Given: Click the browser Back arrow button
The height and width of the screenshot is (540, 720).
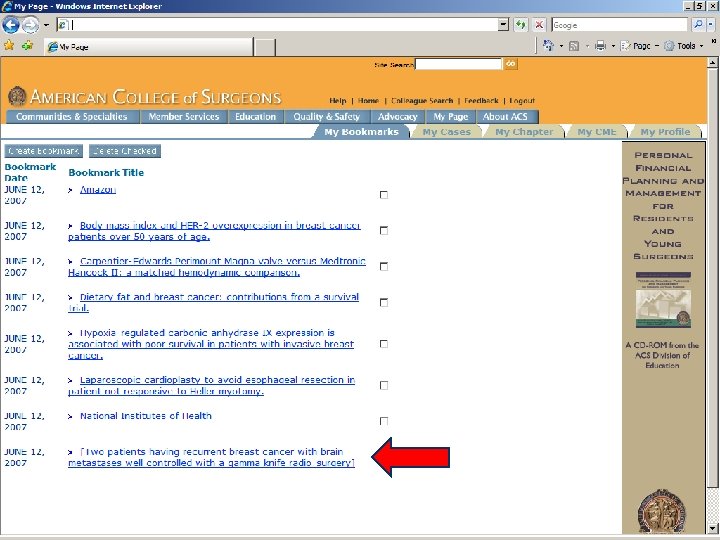Looking at the screenshot, I should coord(11,25).
